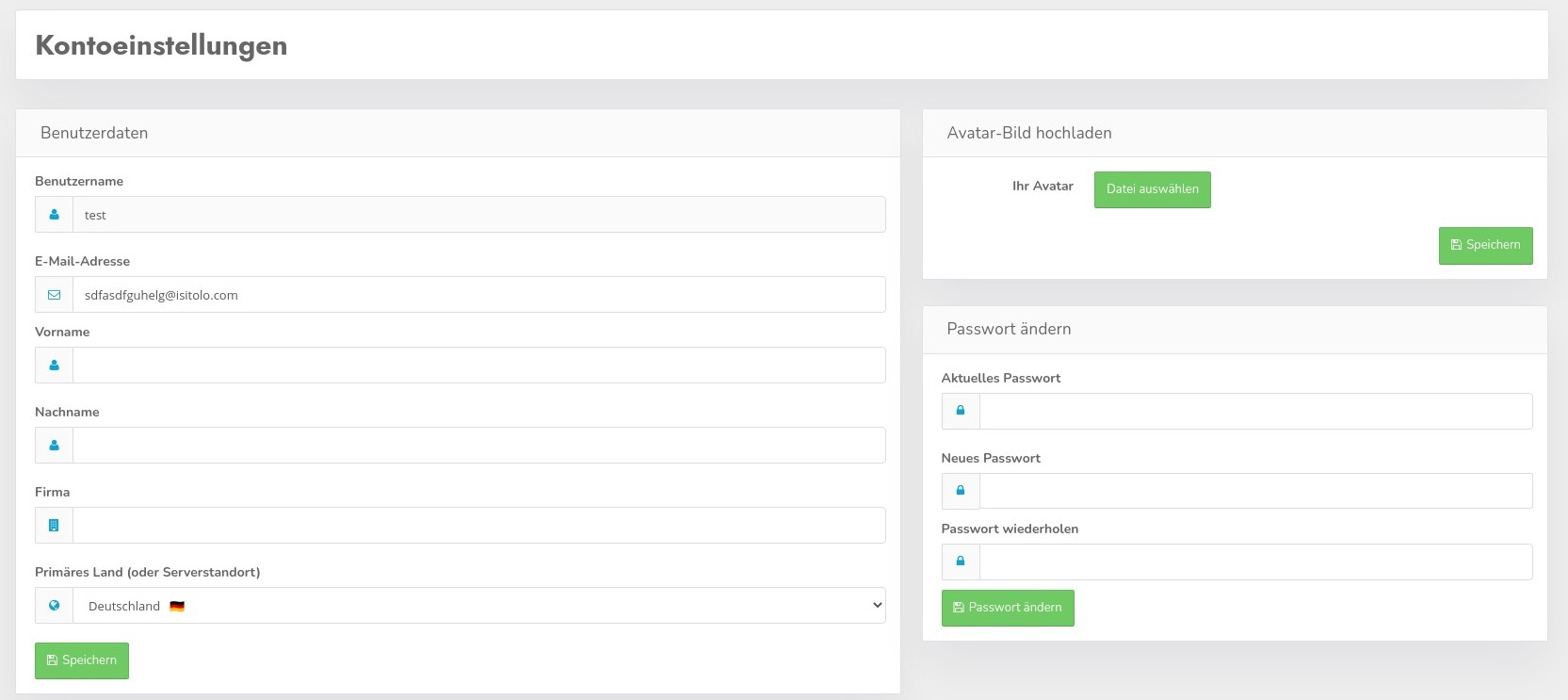The width and height of the screenshot is (1568, 700).
Task: Click the person icon next to Nachname
Action: click(54, 446)
